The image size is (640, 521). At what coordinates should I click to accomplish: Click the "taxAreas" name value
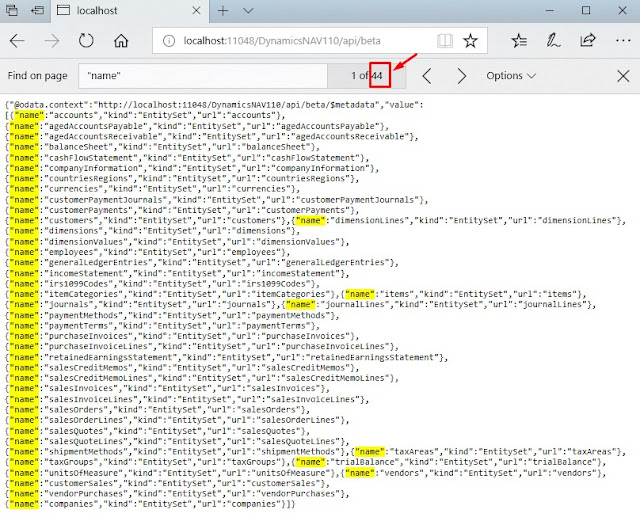[414, 452]
